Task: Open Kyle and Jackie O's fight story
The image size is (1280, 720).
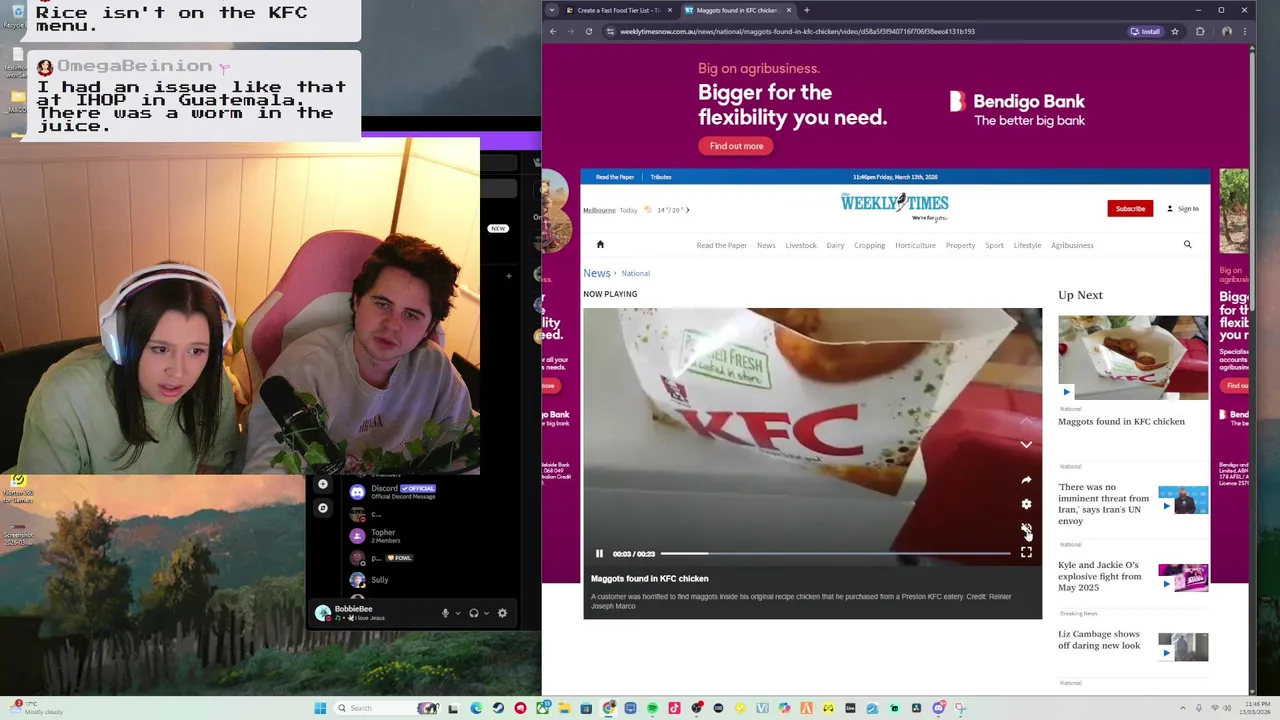Action: point(1099,576)
